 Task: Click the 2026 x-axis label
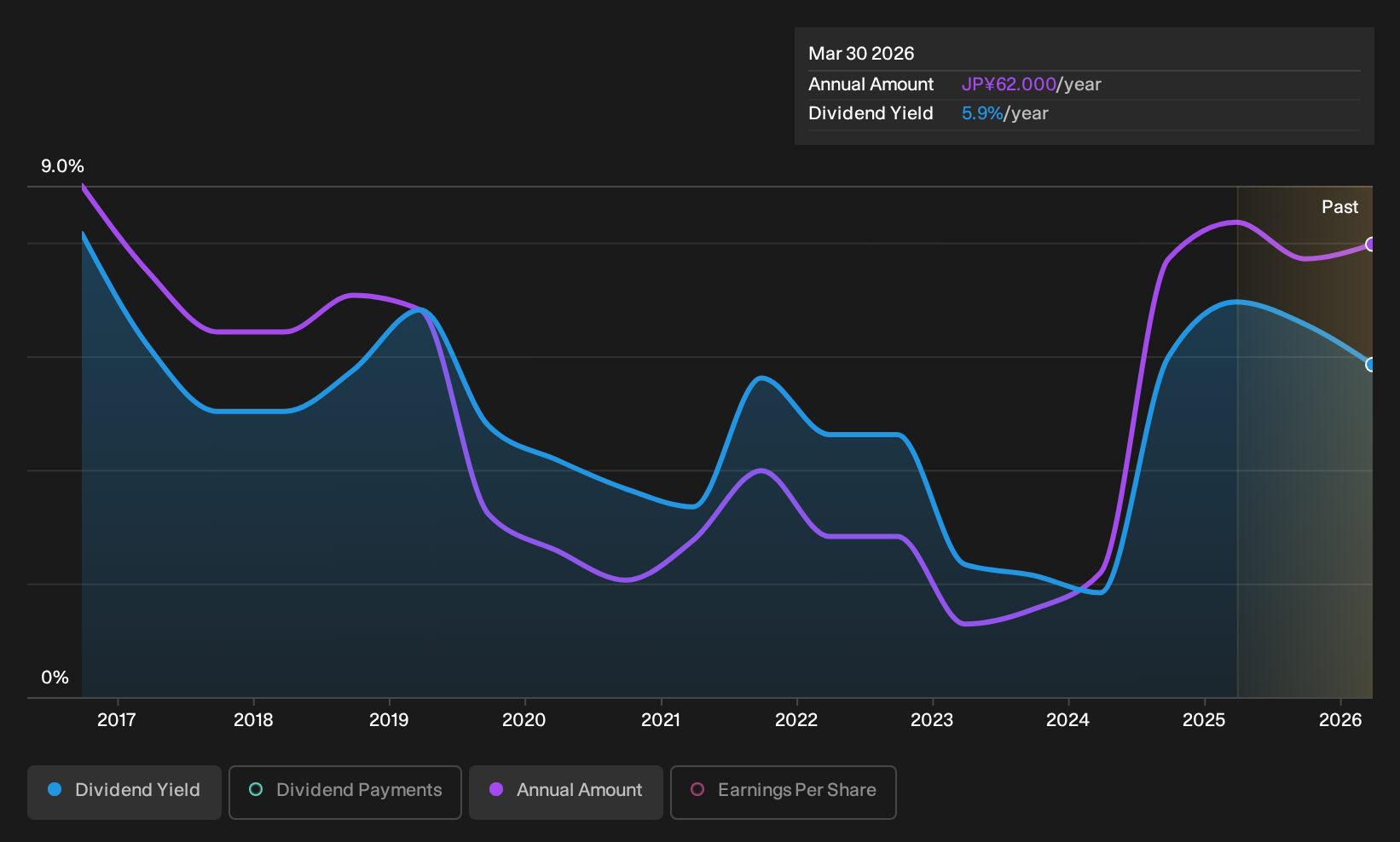tap(1340, 720)
